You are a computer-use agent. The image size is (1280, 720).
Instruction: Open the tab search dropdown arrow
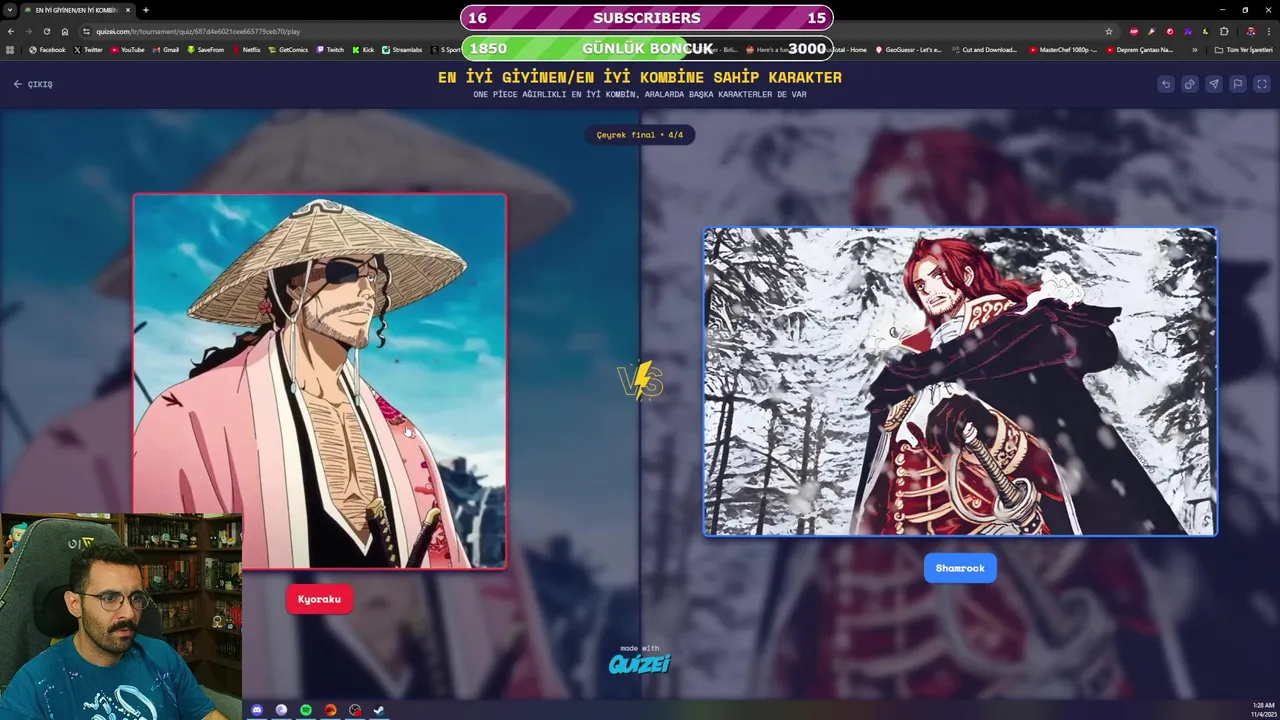tap(9, 10)
